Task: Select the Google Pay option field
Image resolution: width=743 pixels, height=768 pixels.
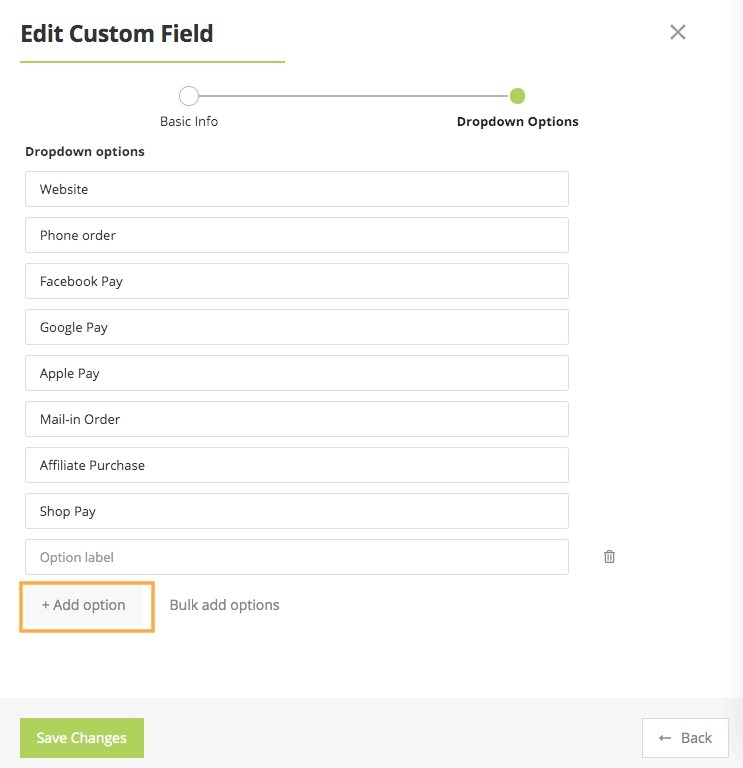Action: point(296,327)
